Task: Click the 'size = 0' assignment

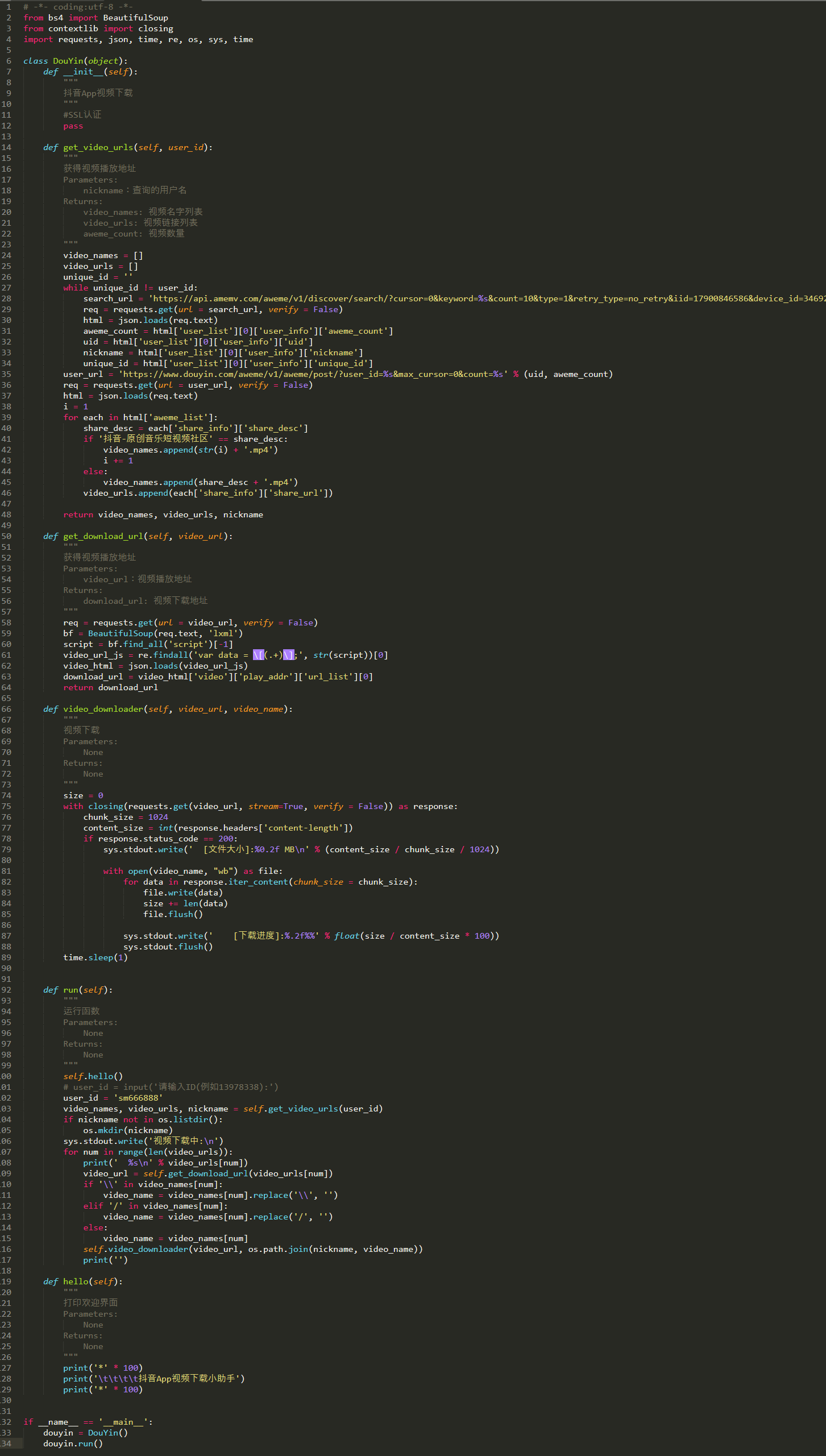Action: click(x=83, y=795)
